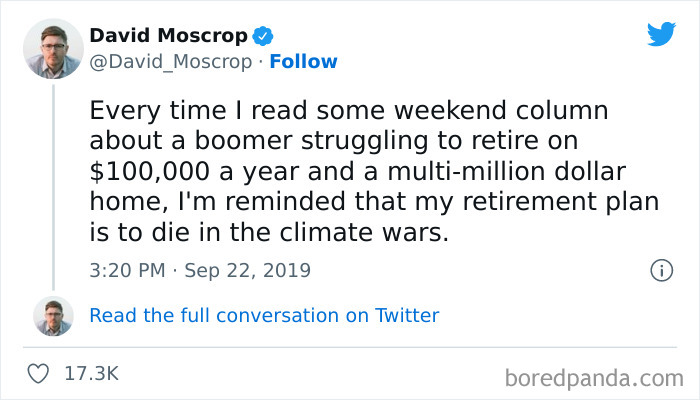This screenshot has width=700, height=400.
Task: Click the Twitter bird logo
Action: point(661,34)
